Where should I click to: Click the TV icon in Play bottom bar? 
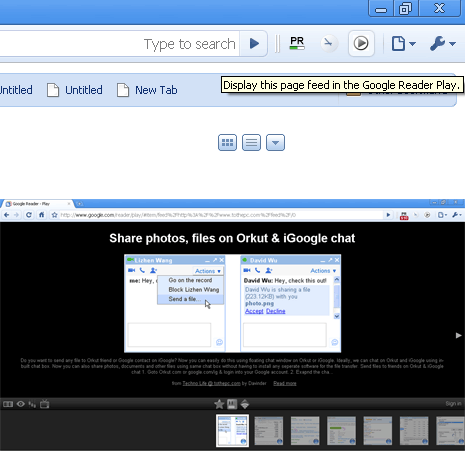[44, 404]
